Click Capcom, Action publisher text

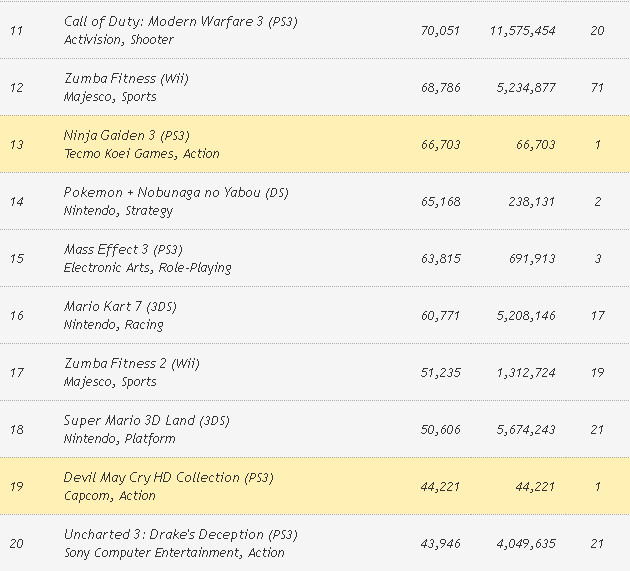coord(110,496)
